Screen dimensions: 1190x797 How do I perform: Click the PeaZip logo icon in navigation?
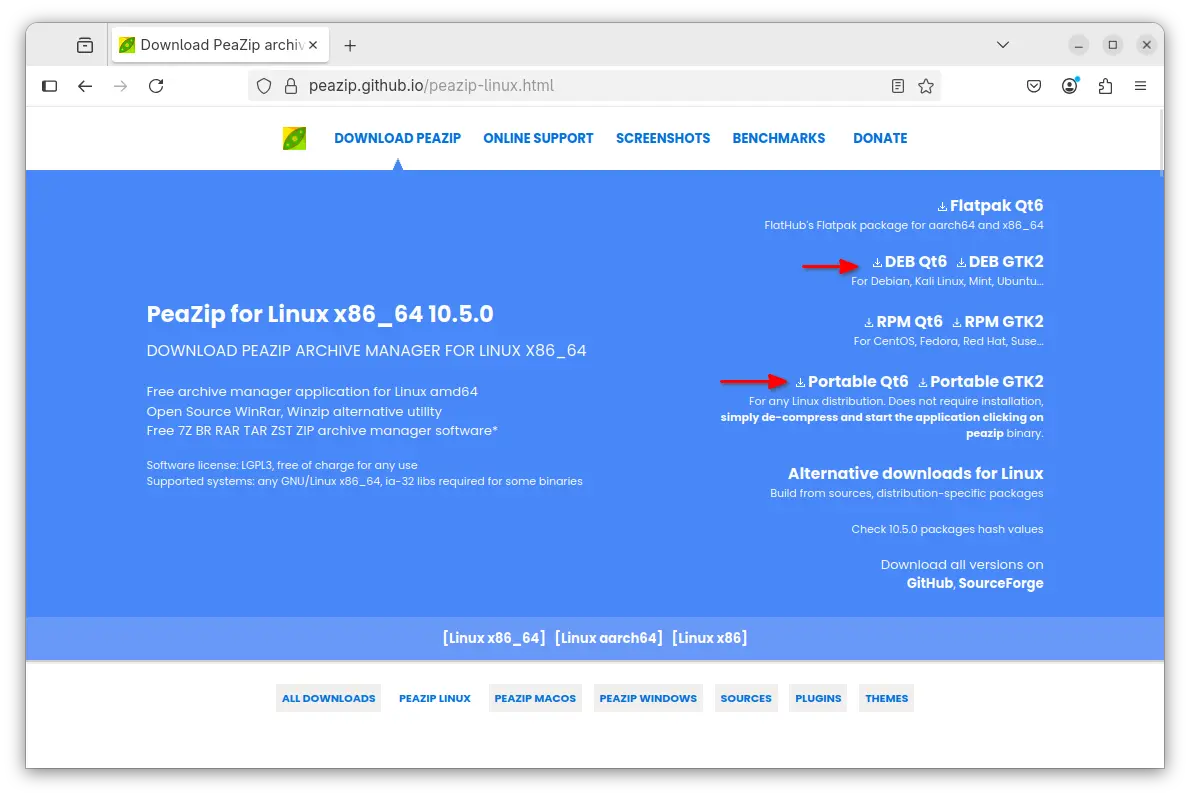[294, 138]
